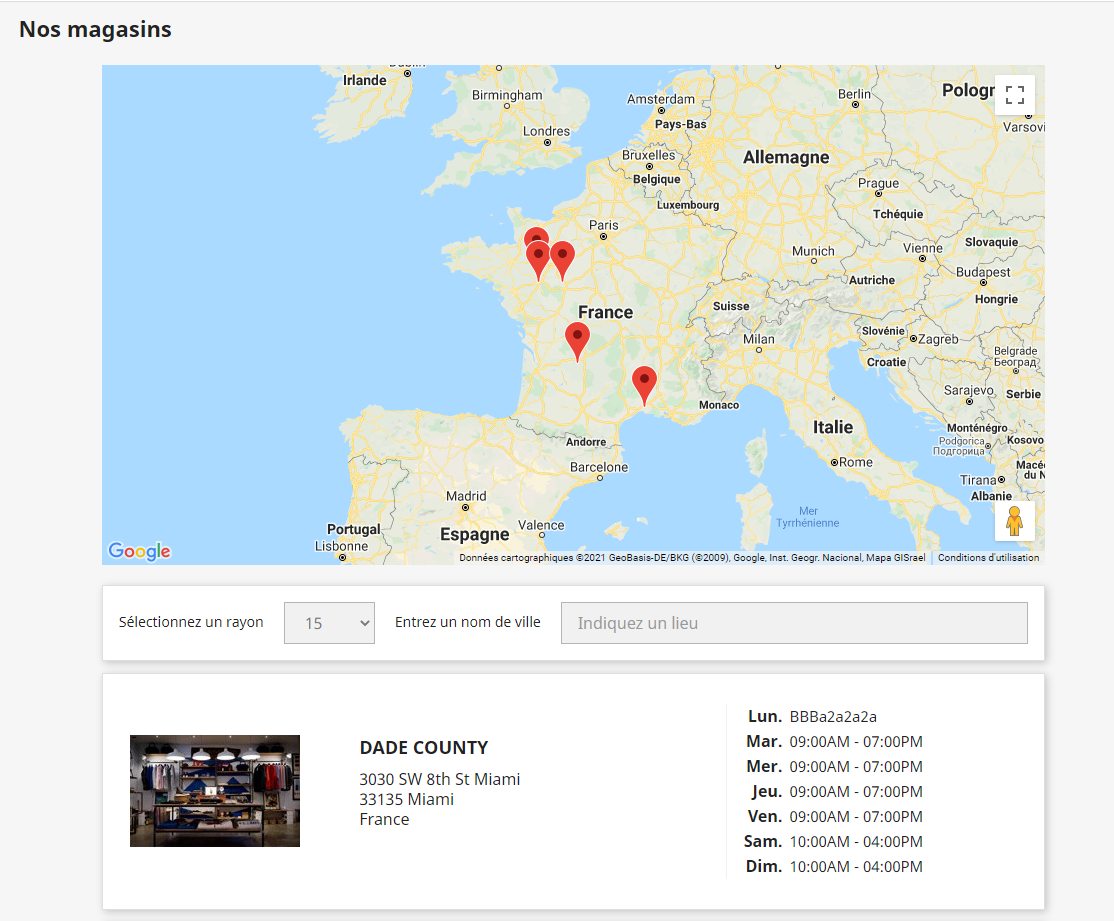
Task: Select the 'Jeu.' opening hours row
Action: [x=836, y=792]
